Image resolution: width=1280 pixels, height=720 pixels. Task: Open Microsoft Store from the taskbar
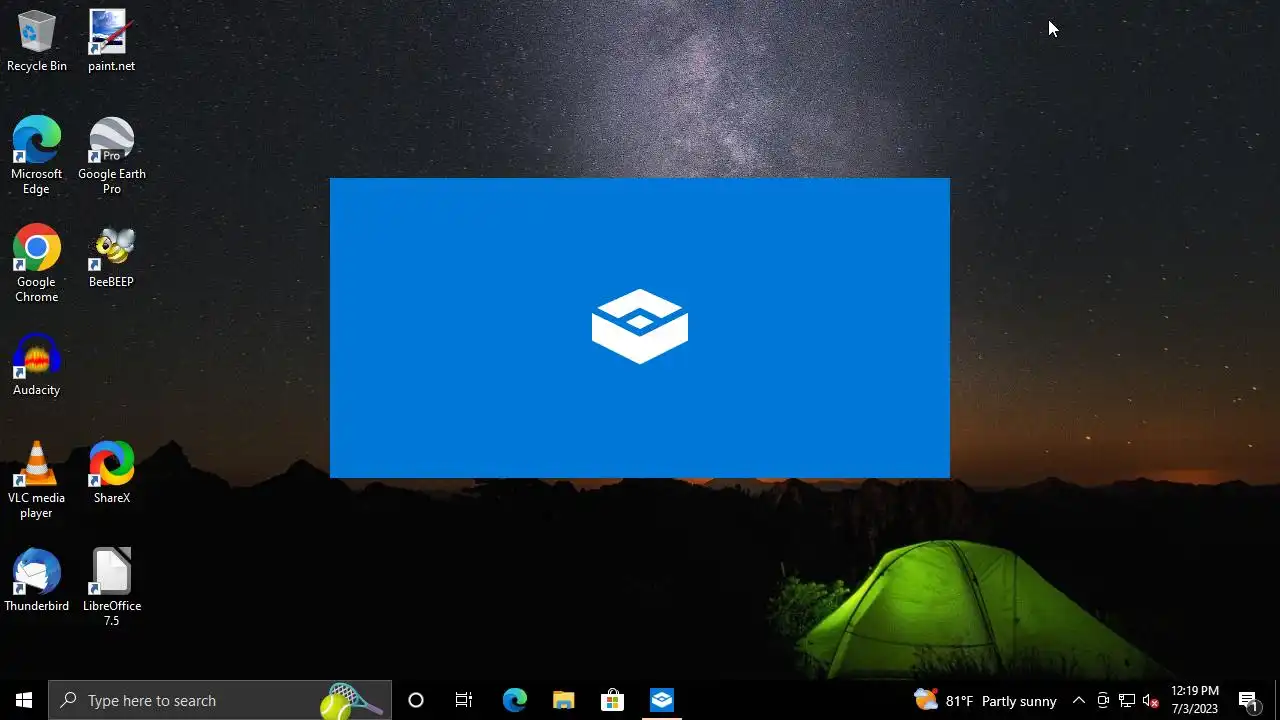click(612, 700)
